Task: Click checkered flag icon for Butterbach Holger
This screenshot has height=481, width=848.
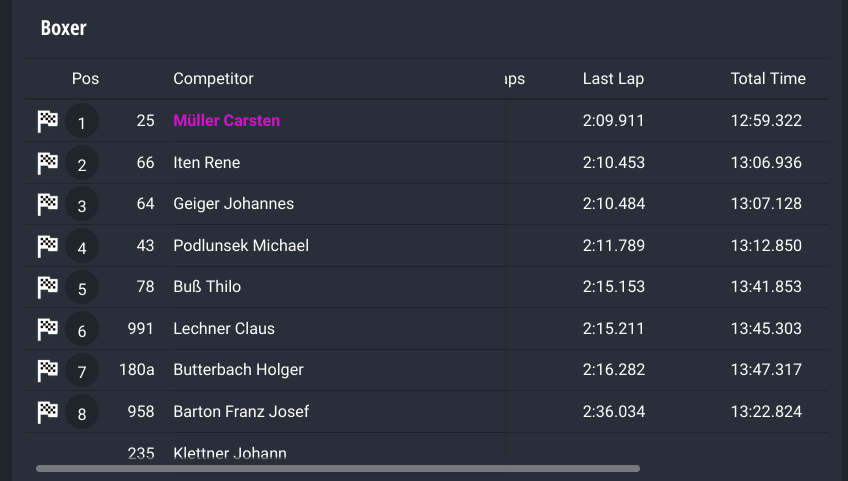Action: pyautogui.click(x=48, y=371)
